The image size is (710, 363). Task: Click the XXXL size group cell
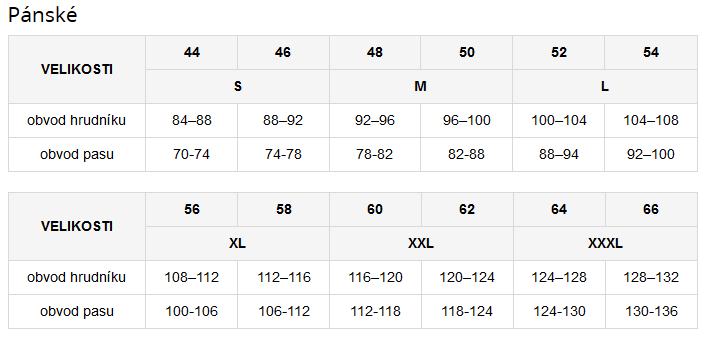click(x=605, y=244)
